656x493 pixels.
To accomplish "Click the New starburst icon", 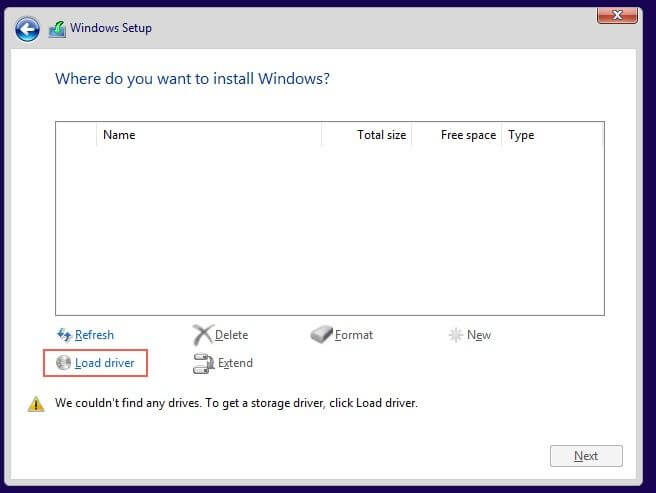I will [456, 335].
